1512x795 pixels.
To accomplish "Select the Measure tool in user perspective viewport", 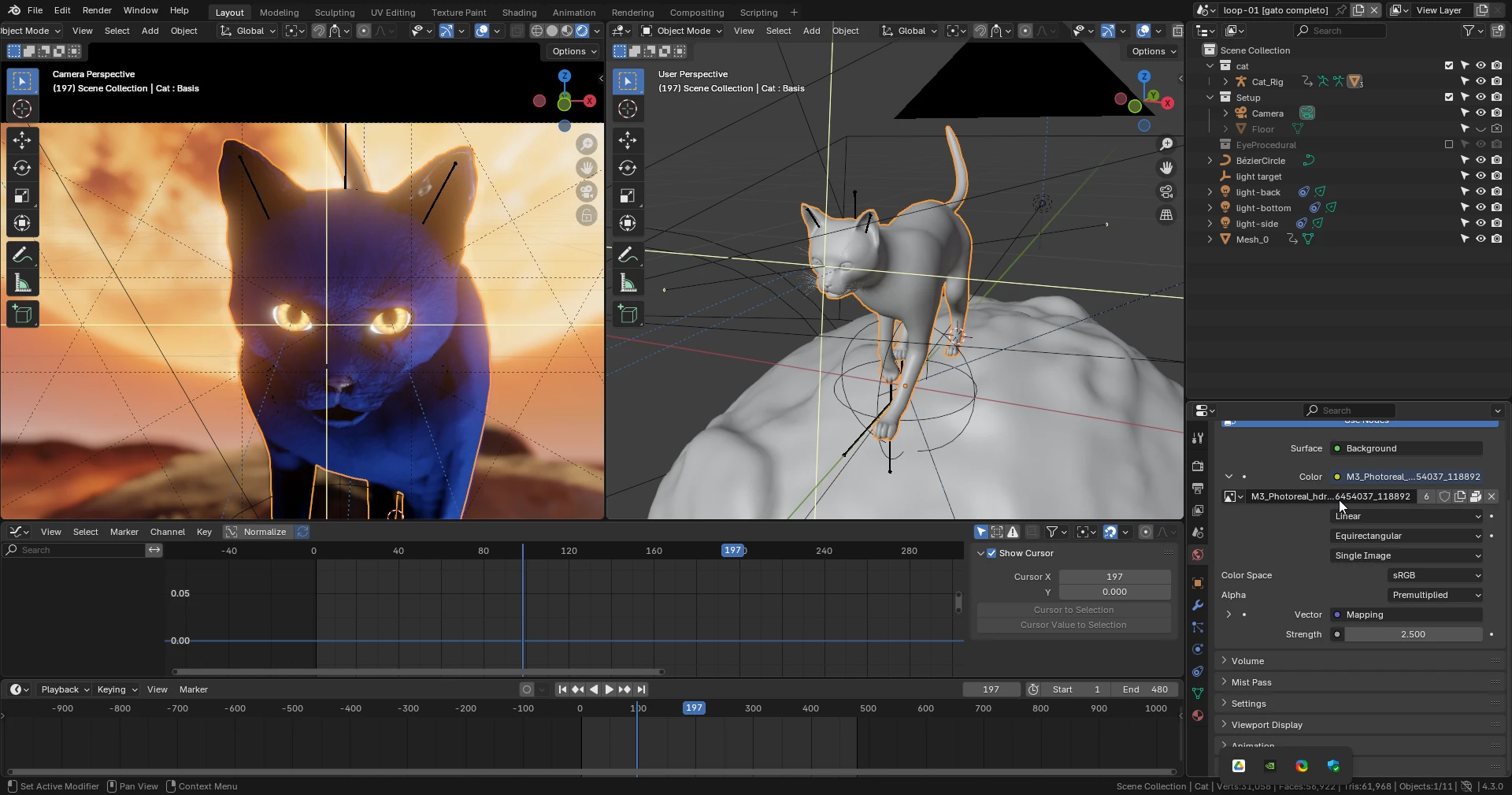I will pos(628,283).
